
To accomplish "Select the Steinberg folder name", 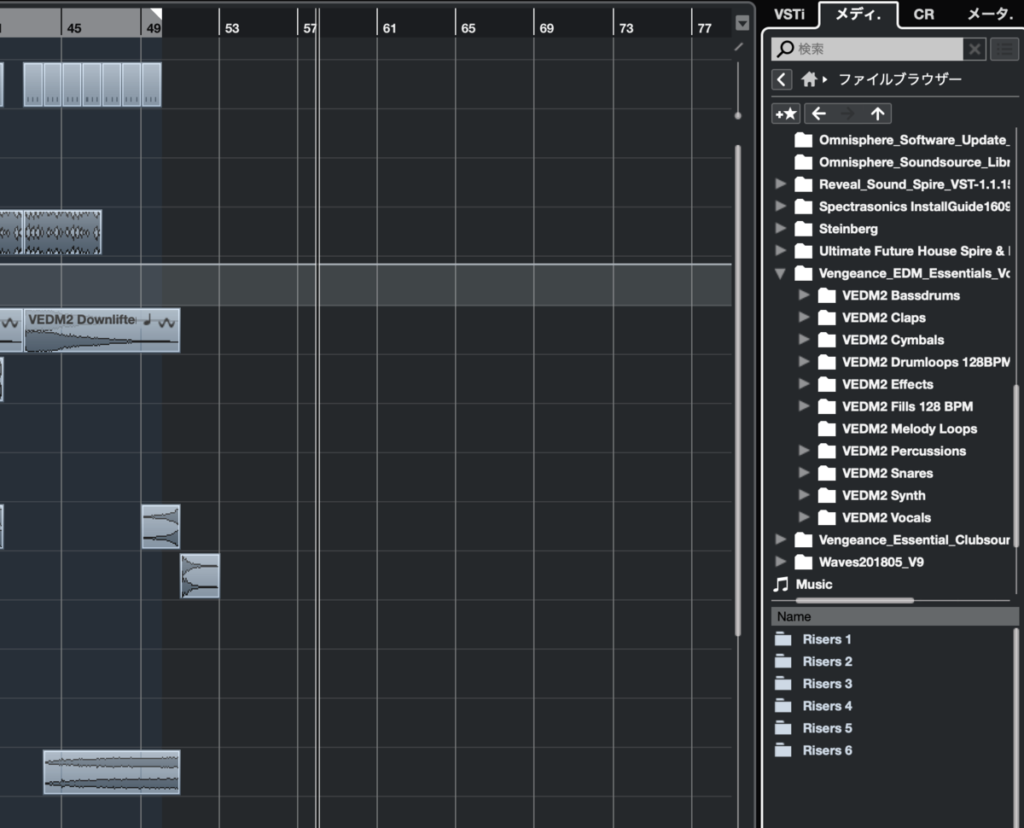I will click(x=848, y=229).
